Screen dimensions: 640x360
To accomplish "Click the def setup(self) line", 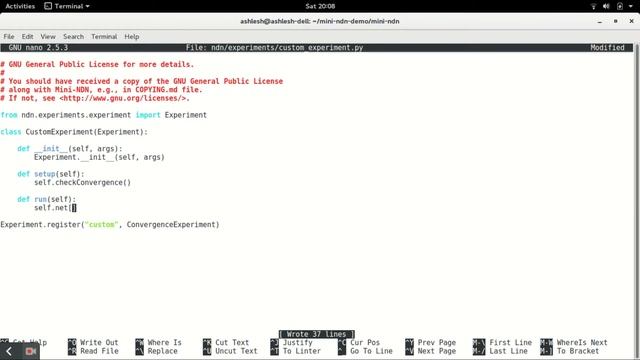I will pos(51,174).
